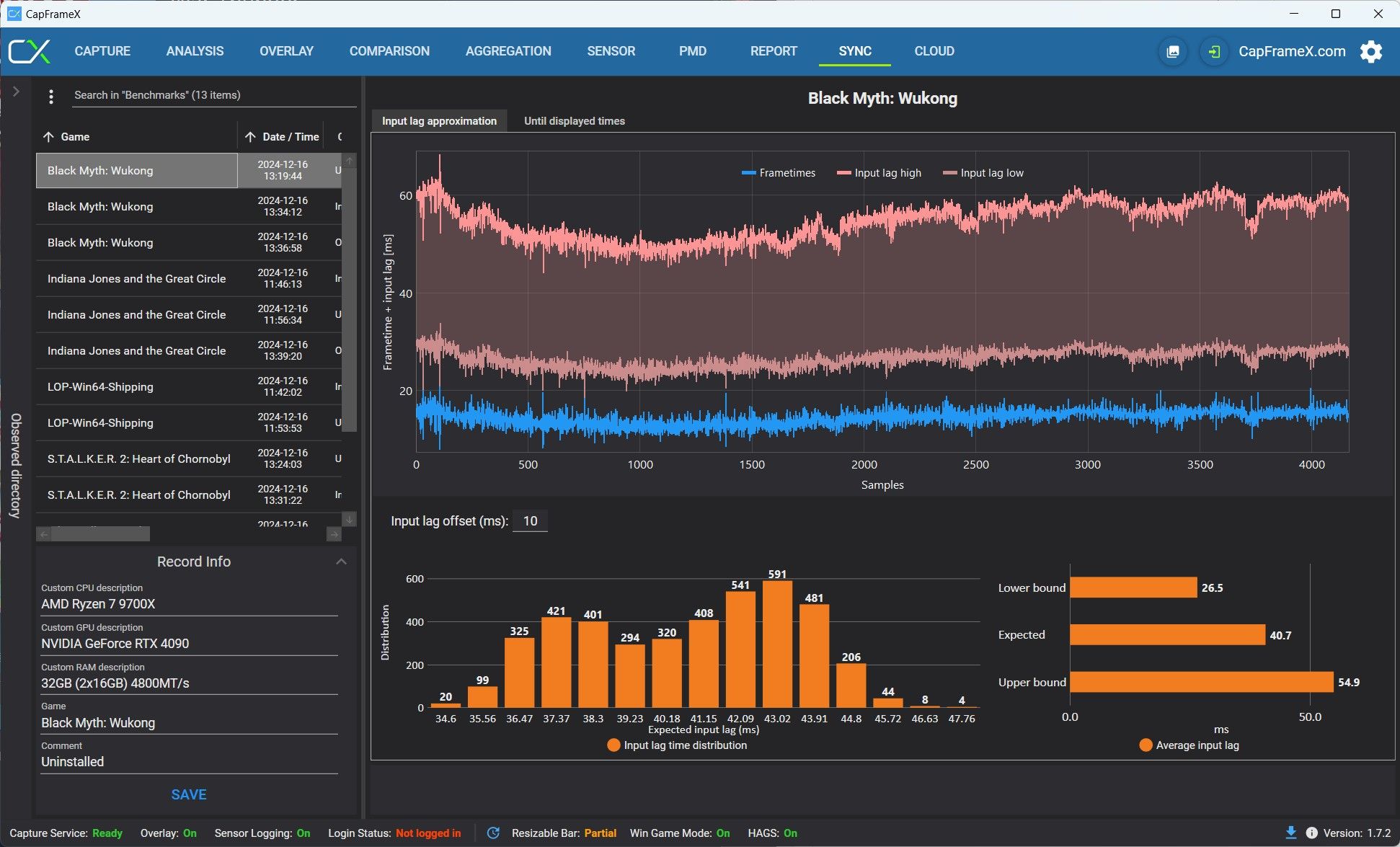The height and width of the screenshot is (847, 1400).
Task: Click scroll-down arrow of record list
Action: [350, 519]
